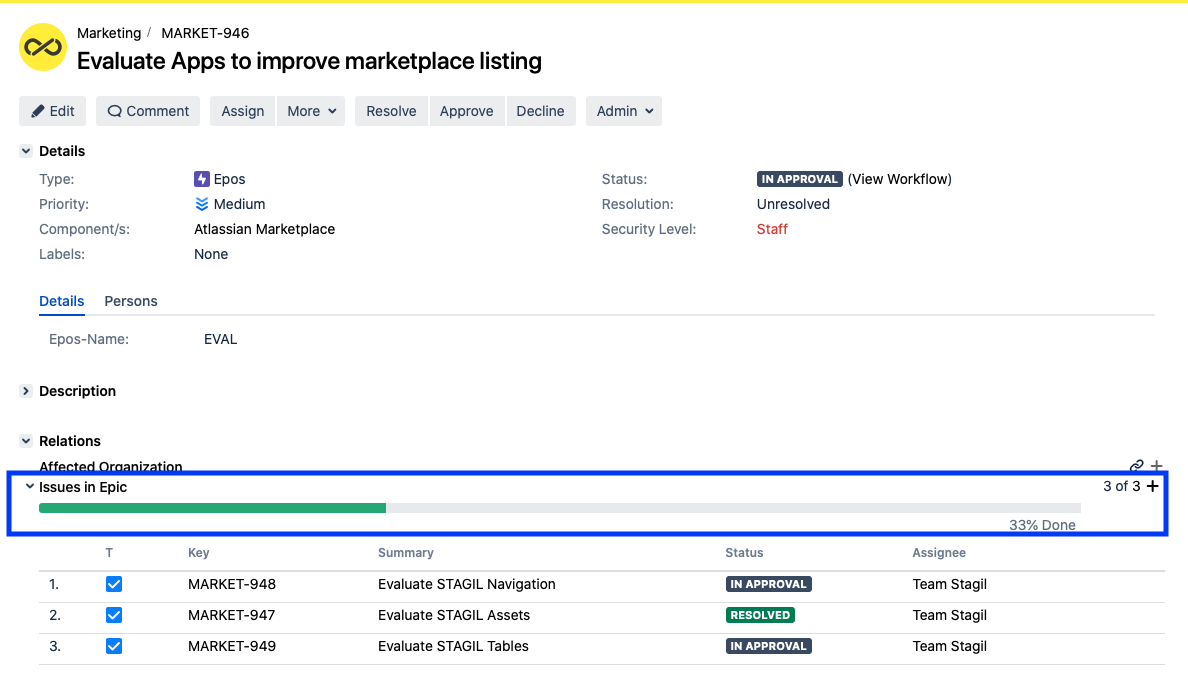Open issue MARKET-947
The width and height of the screenshot is (1188, 696).
(232, 616)
